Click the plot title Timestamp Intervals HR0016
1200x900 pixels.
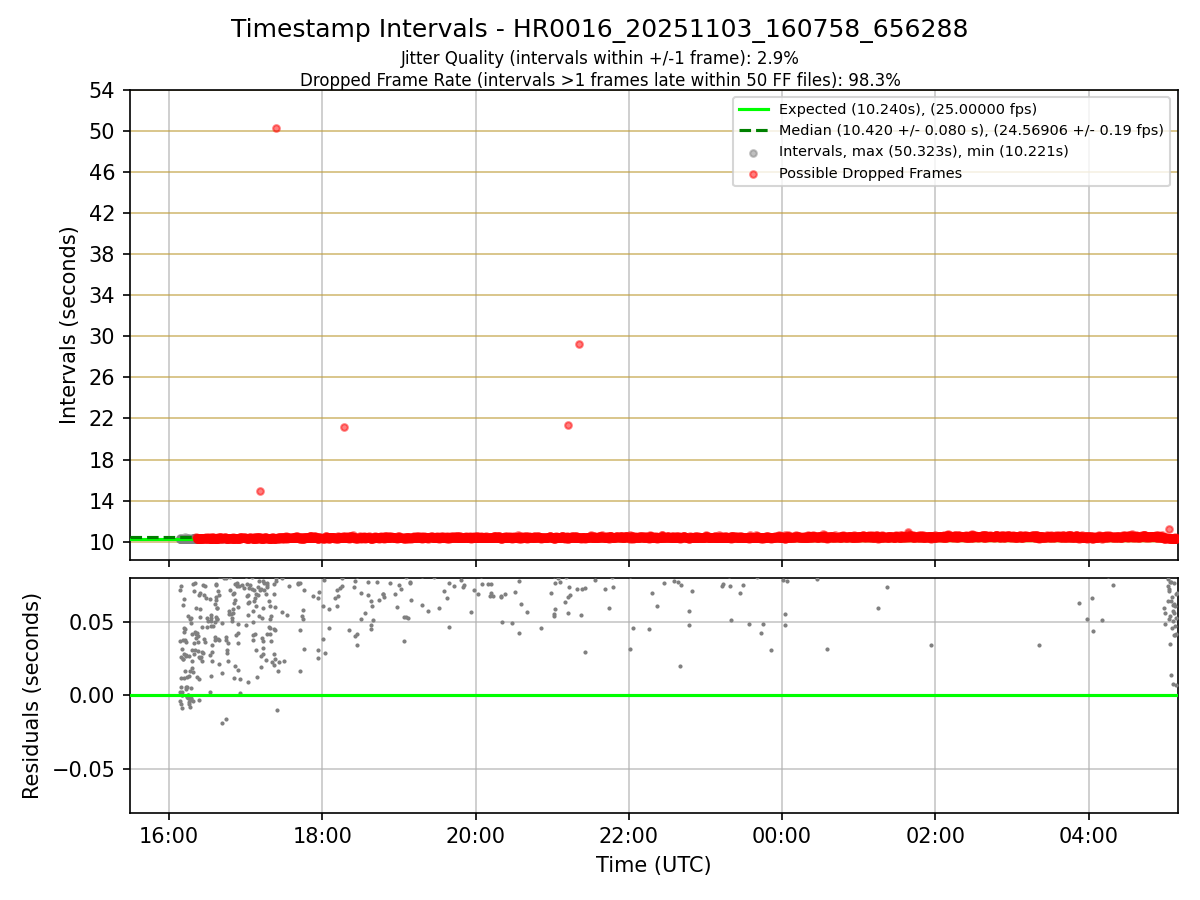coord(599,29)
